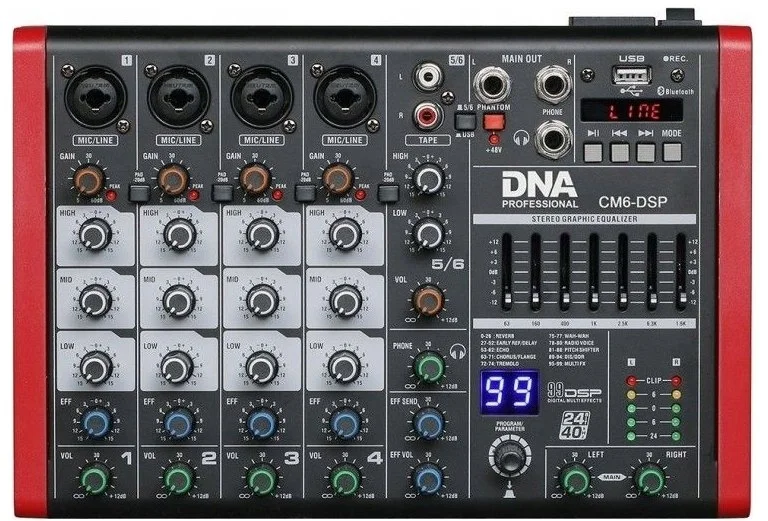
Task: Engage the PAD -20dB switch for channel 3
Action: pyautogui.click(x=305, y=193)
